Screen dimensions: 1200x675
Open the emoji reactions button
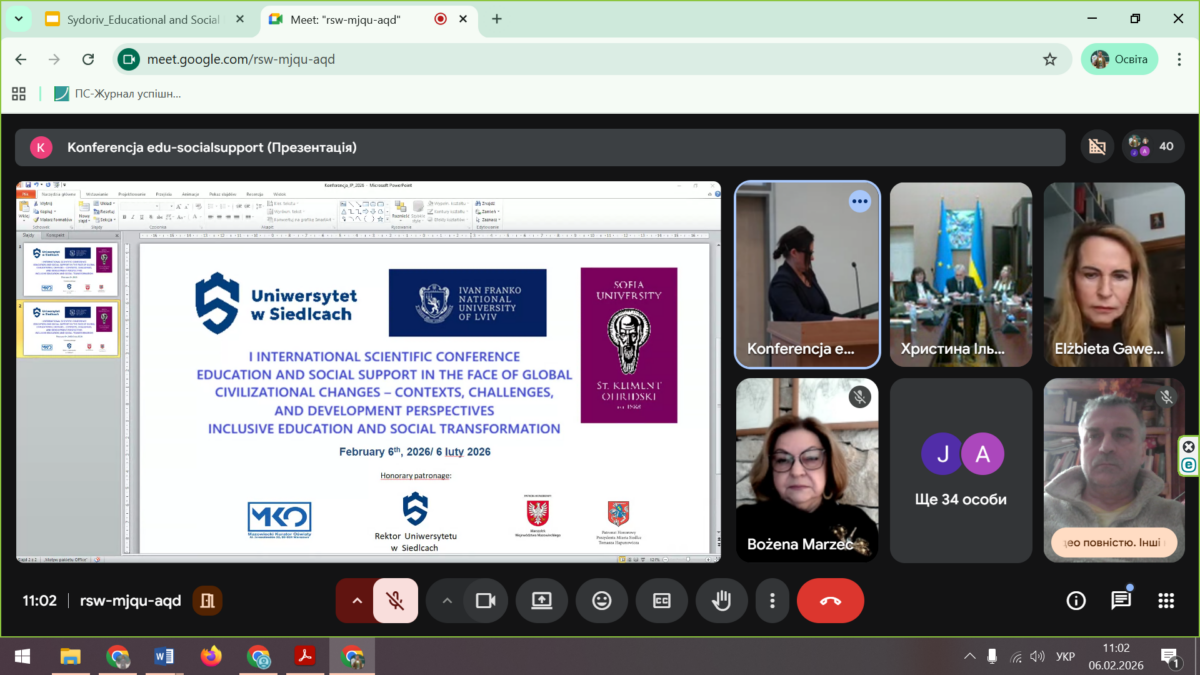coord(602,601)
